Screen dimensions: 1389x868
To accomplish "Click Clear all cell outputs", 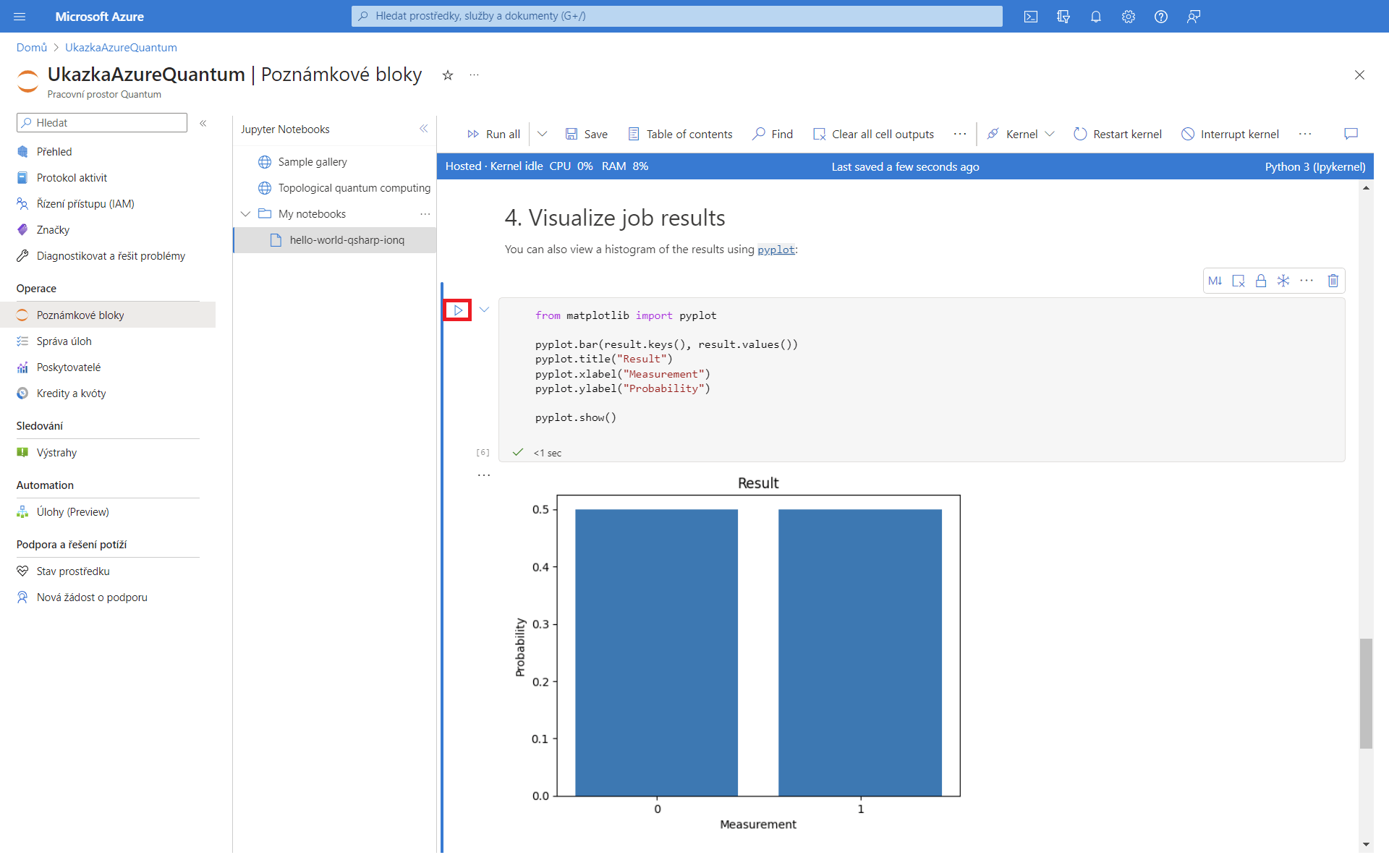I will [873, 134].
